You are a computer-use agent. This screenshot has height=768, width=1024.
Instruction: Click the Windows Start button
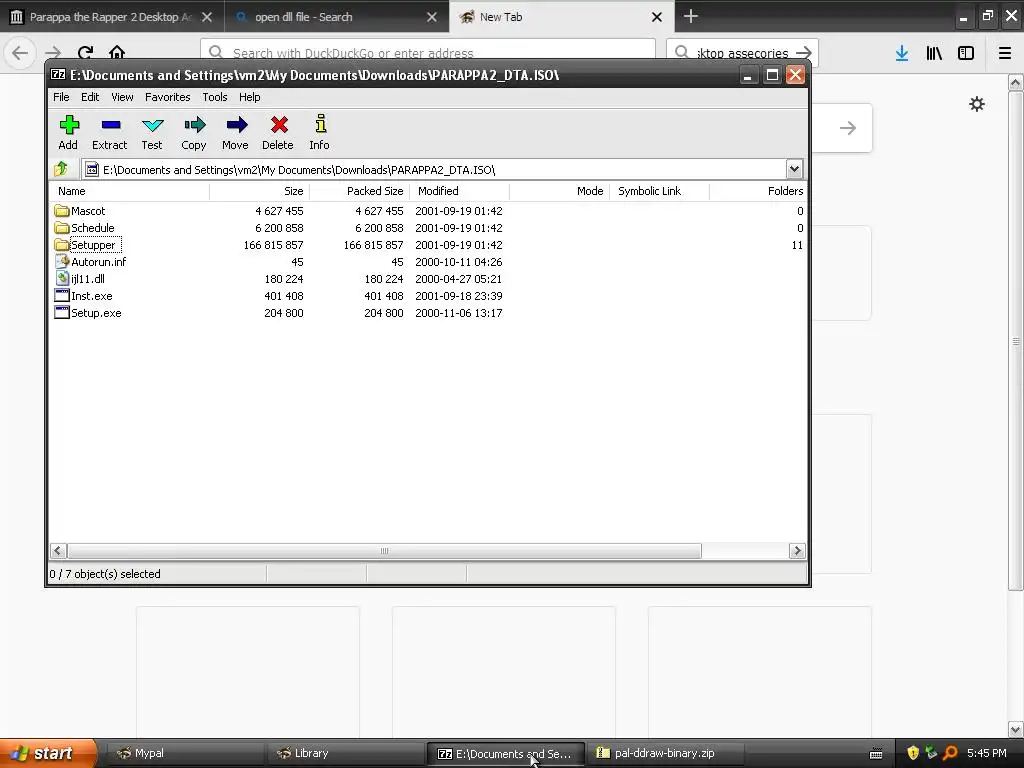pos(48,753)
